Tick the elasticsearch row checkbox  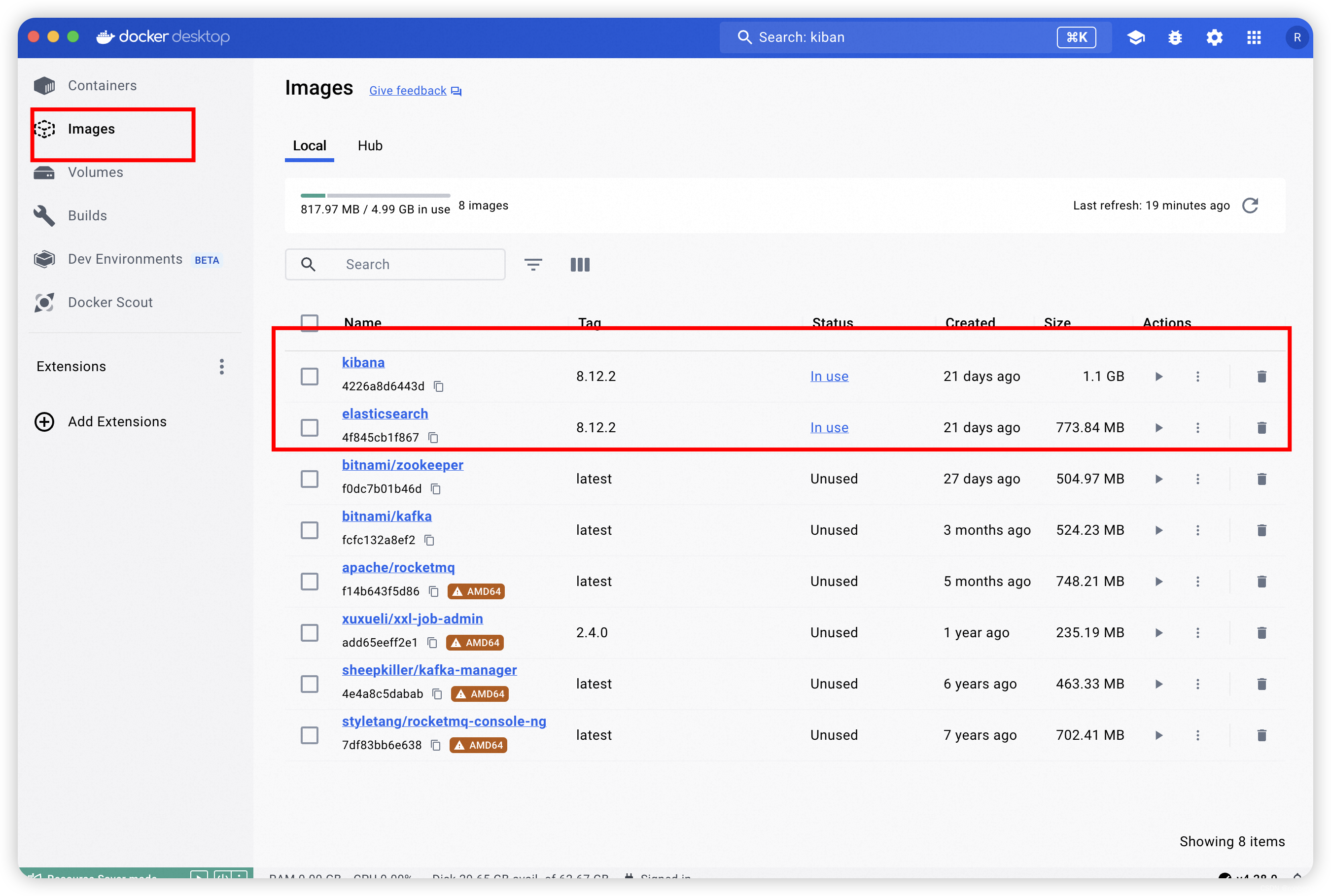(x=309, y=428)
